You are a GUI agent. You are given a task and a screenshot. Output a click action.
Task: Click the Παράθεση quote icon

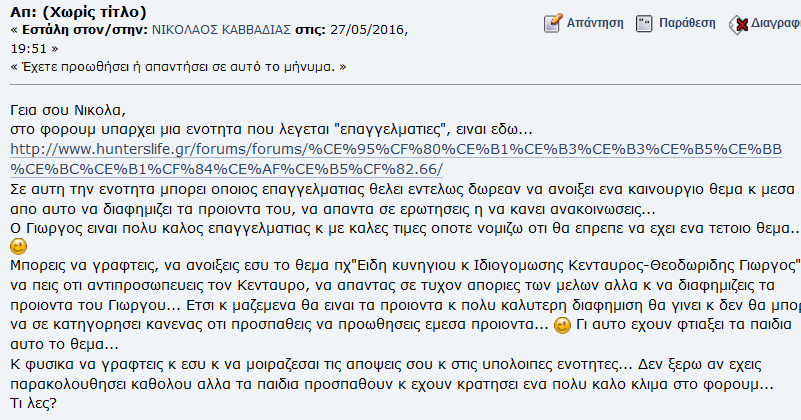click(644, 24)
